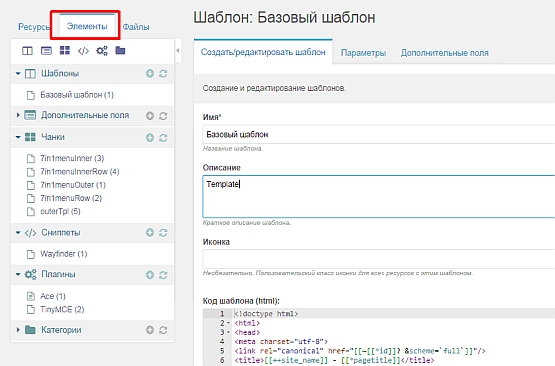Image resolution: width=555 pixels, height=366 pixels.
Task: Open the Ace (1) plugin
Action: pos(53,296)
